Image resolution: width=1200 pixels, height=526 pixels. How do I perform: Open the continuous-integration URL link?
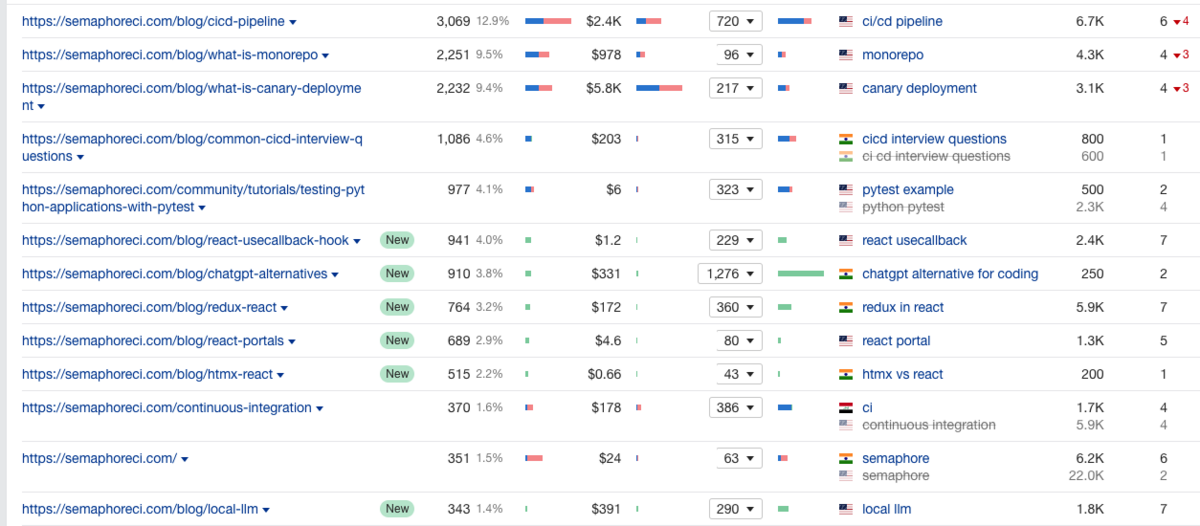pyautogui.click(x=166, y=408)
